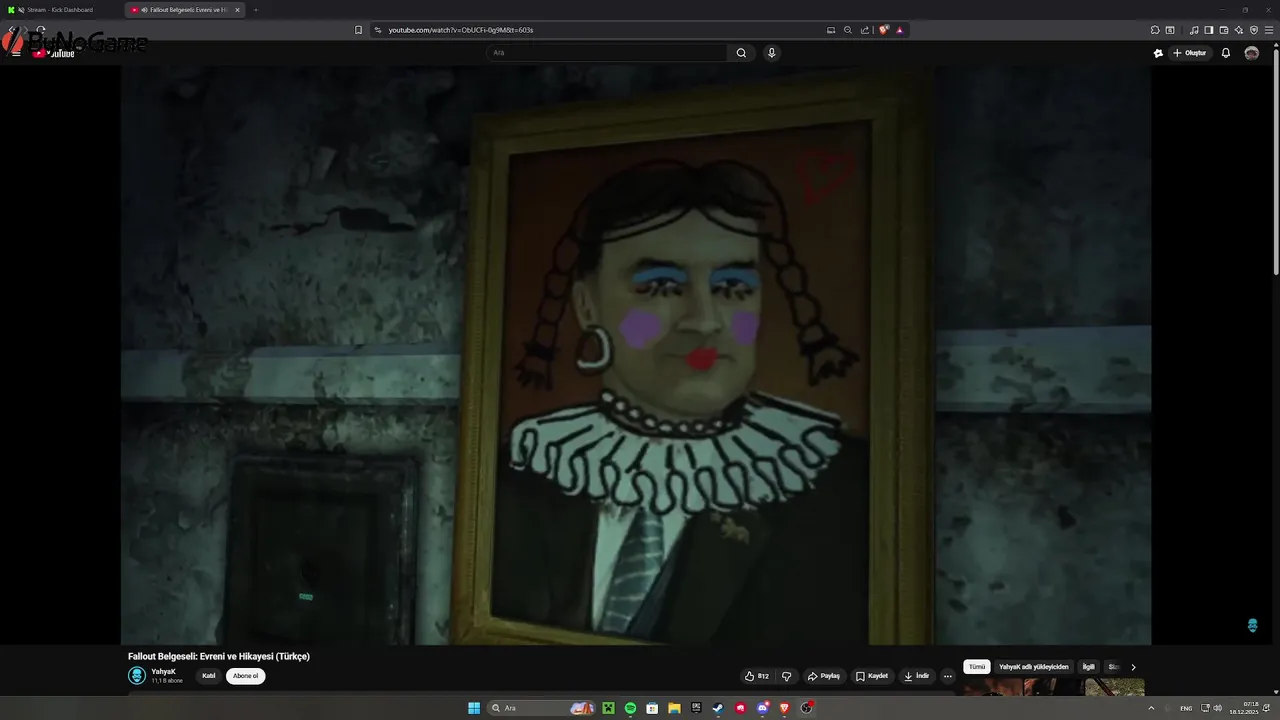This screenshot has height=720, width=1280.
Task: Click the Katıl join button
Action: 209,676
